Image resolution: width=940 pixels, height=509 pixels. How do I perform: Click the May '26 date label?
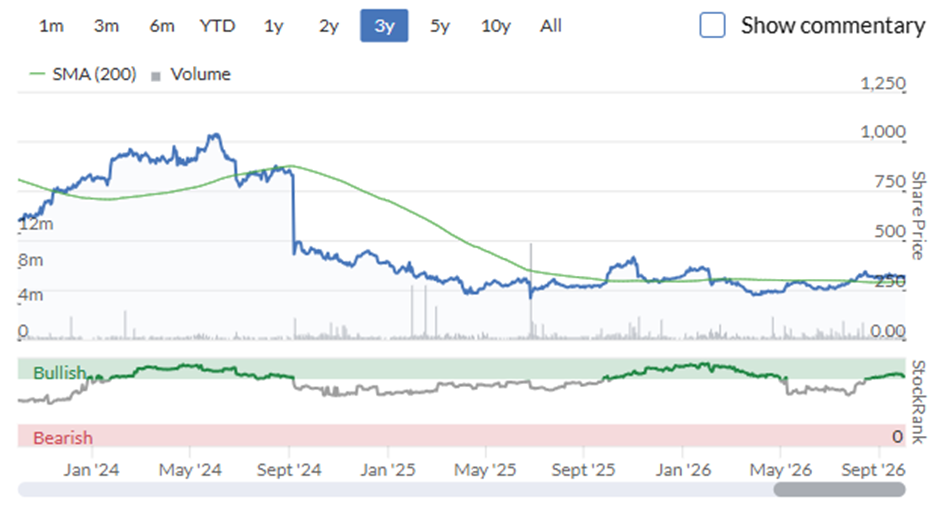(x=781, y=469)
